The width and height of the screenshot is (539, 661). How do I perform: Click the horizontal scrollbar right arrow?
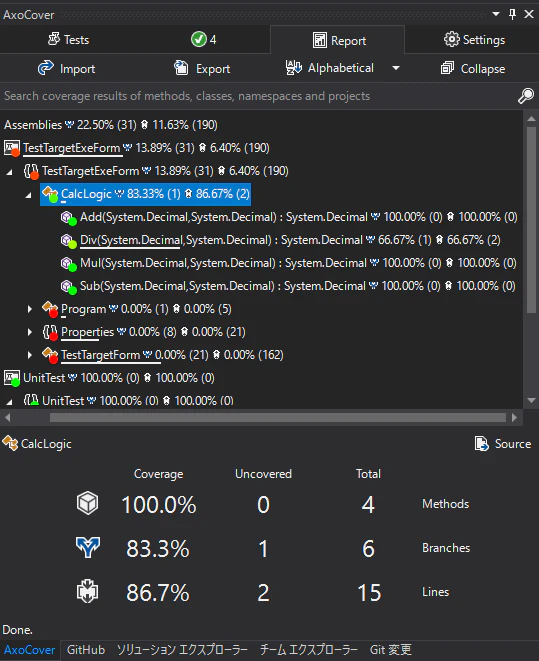(x=514, y=418)
